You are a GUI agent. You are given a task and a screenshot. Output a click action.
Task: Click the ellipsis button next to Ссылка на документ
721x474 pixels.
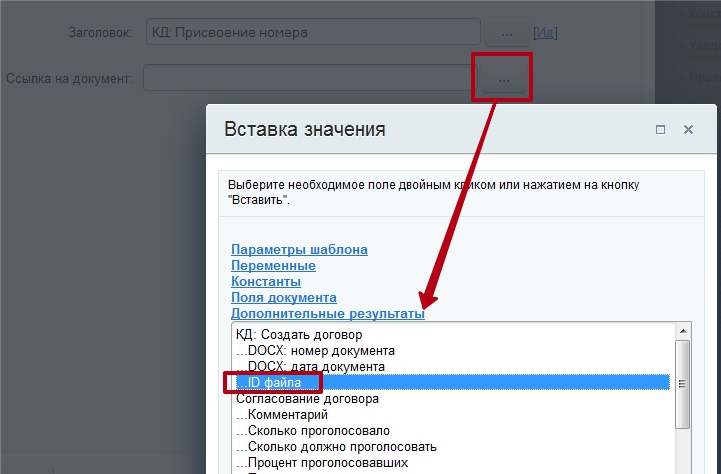pos(503,78)
